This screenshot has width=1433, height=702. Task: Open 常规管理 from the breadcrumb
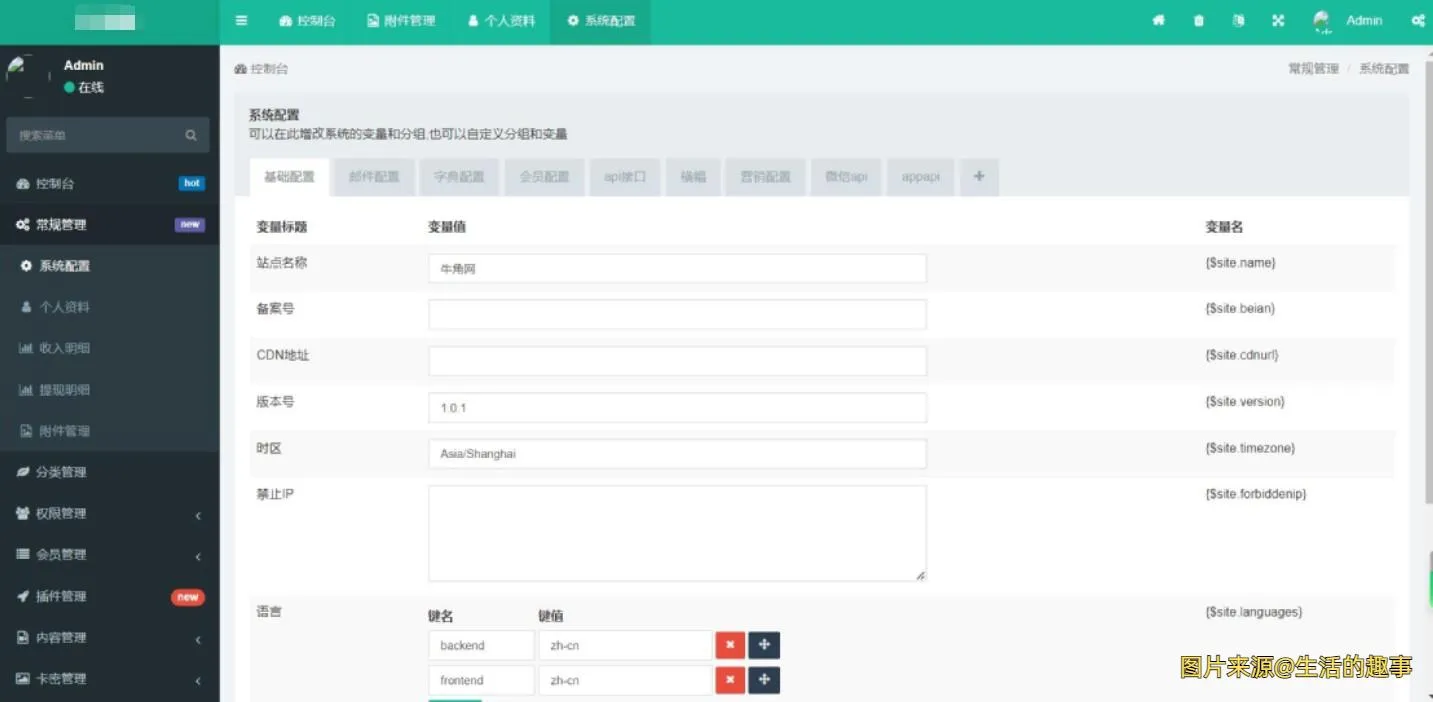coord(1313,68)
